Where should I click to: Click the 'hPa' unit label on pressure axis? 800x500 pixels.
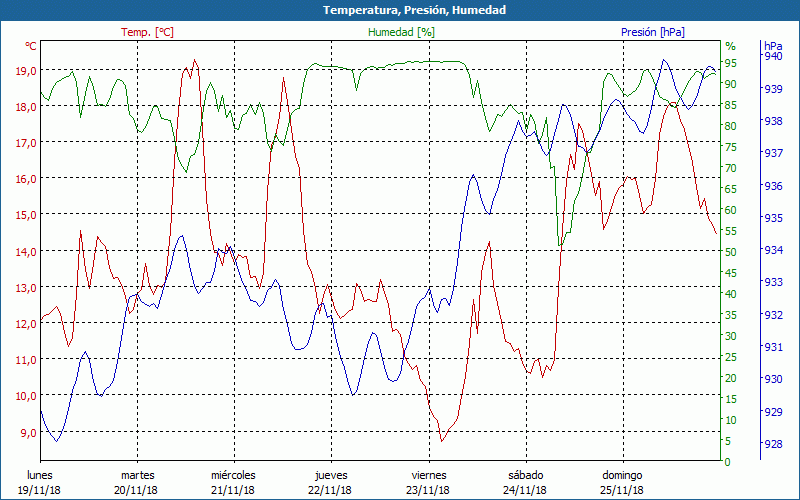point(773,46)
